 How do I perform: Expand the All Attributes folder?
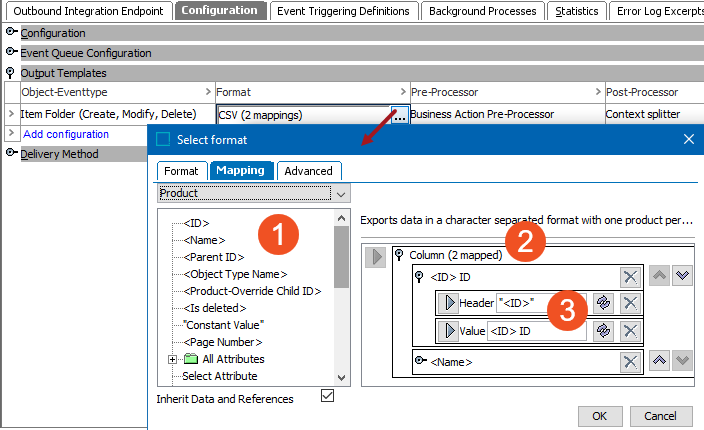[172, 359]
